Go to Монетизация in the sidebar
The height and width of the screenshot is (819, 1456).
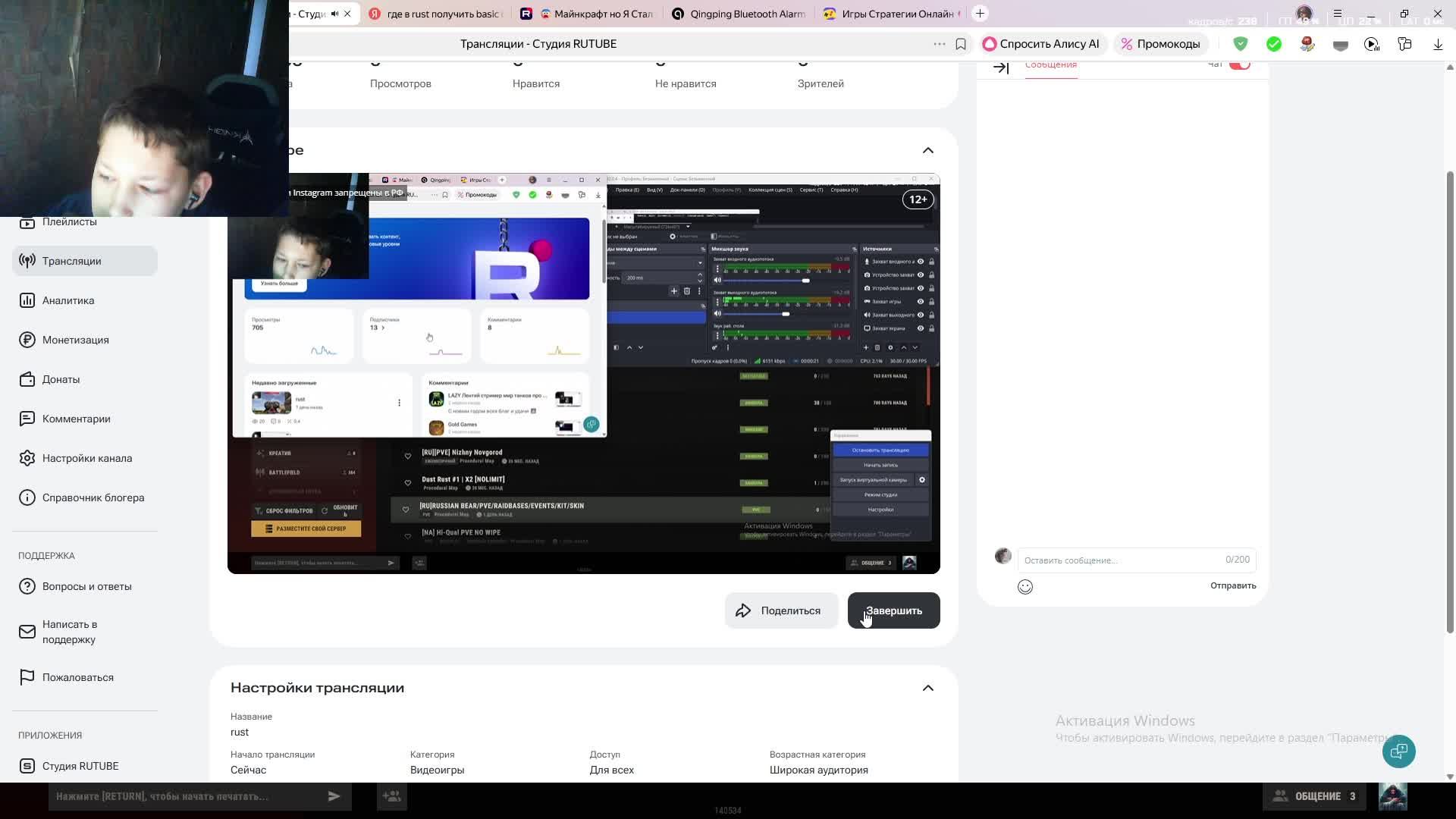point(85,340)
